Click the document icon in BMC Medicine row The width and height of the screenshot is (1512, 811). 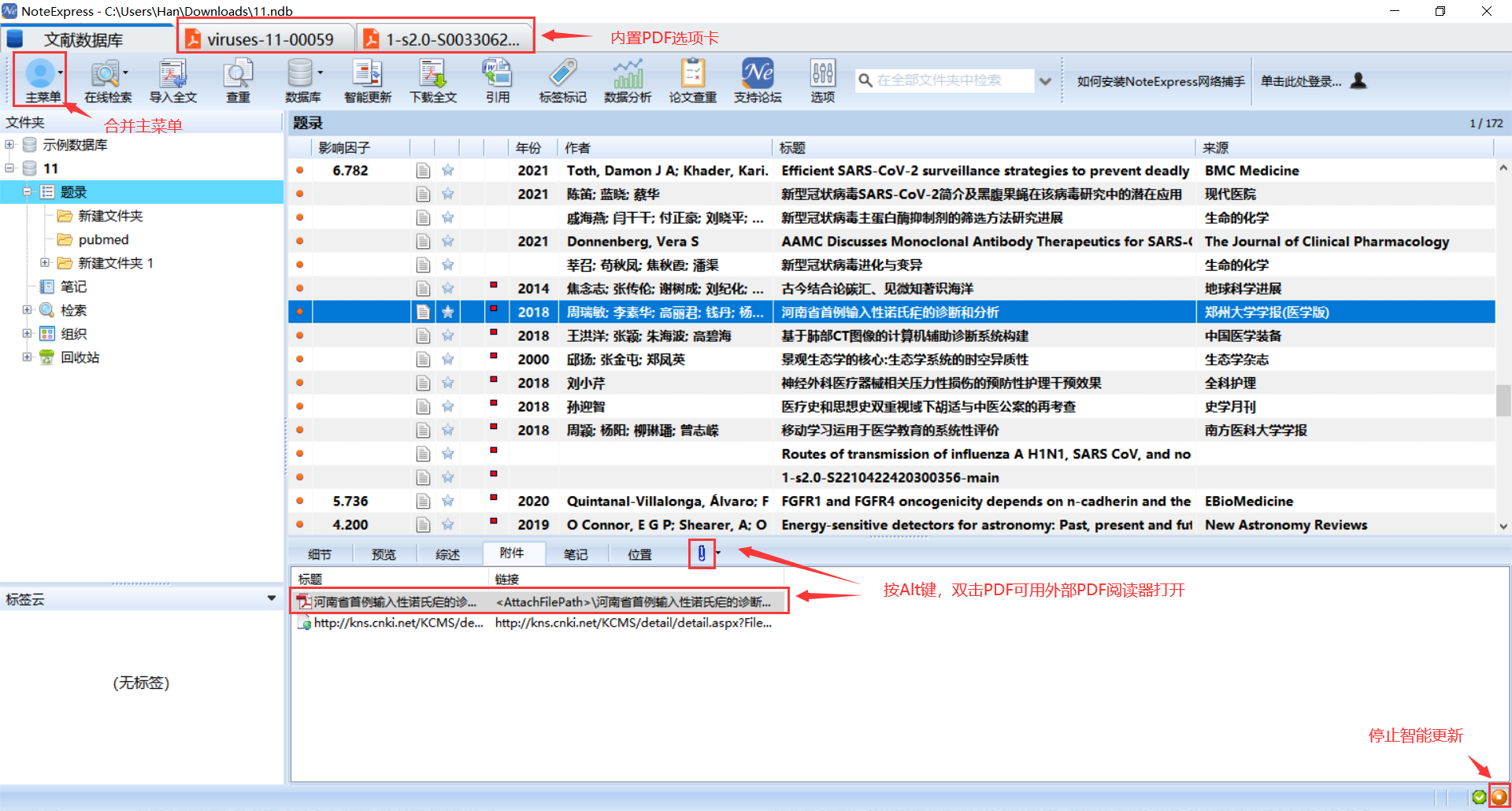click(x=423, y=170)
